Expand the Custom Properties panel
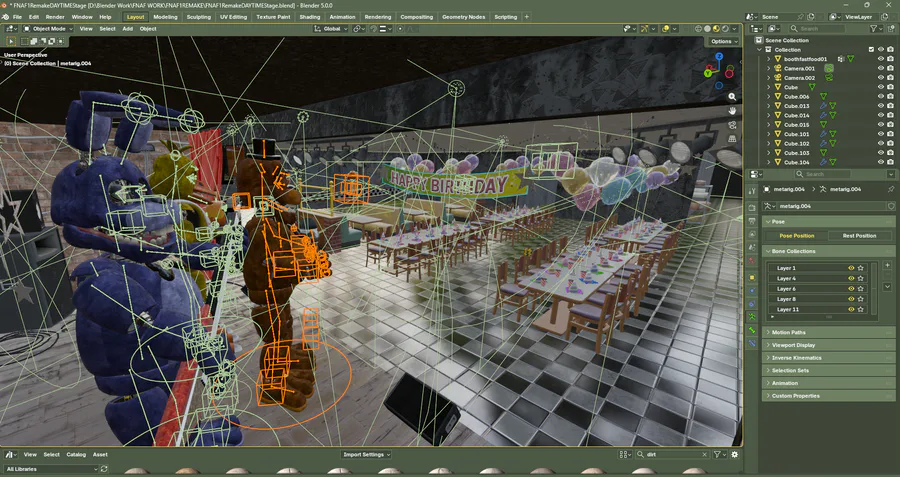 (829, 396)
